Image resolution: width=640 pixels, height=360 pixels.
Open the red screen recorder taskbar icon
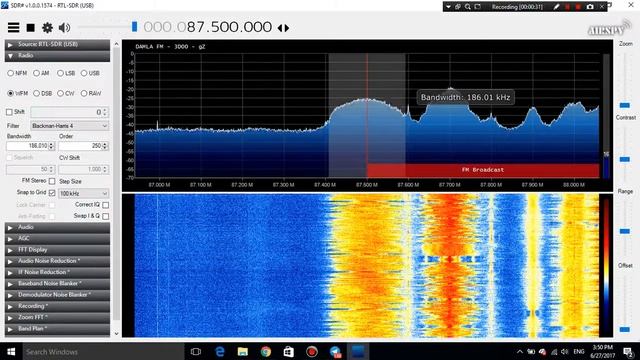(x=312, y=351)
